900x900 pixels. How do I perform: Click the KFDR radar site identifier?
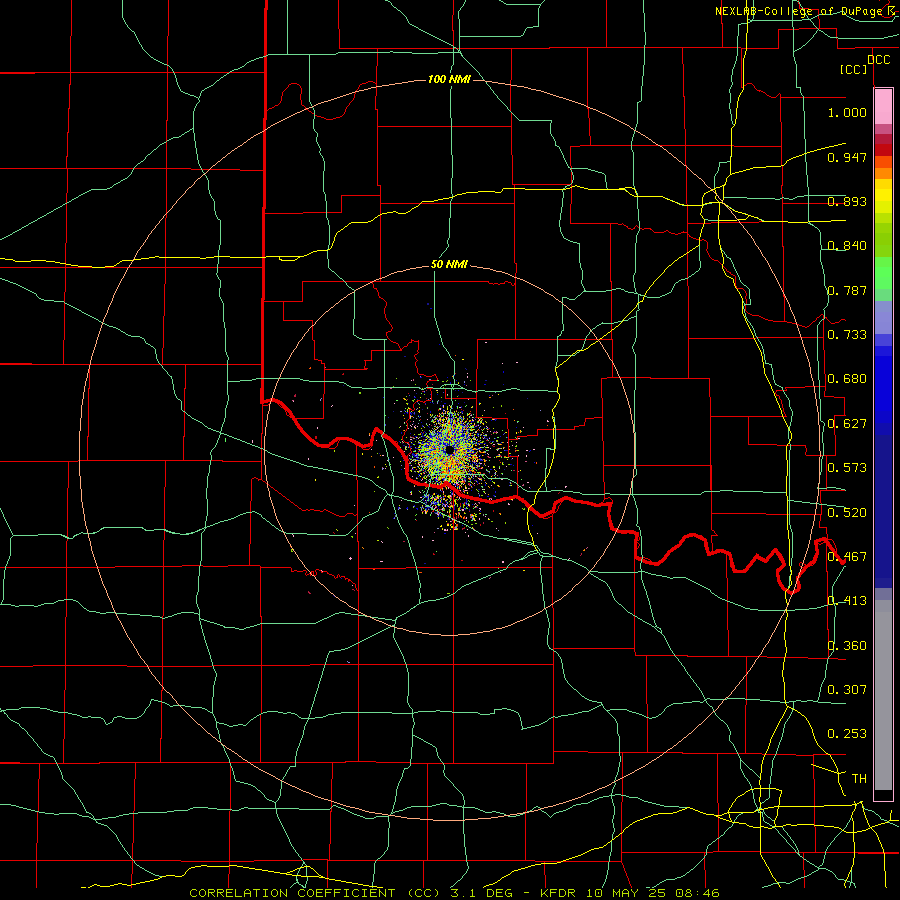coord(558,893)
